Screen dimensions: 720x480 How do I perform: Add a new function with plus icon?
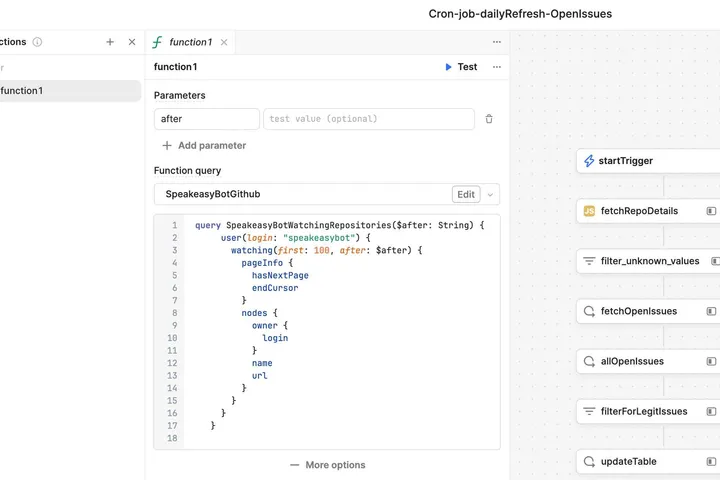tap(110, 42)
